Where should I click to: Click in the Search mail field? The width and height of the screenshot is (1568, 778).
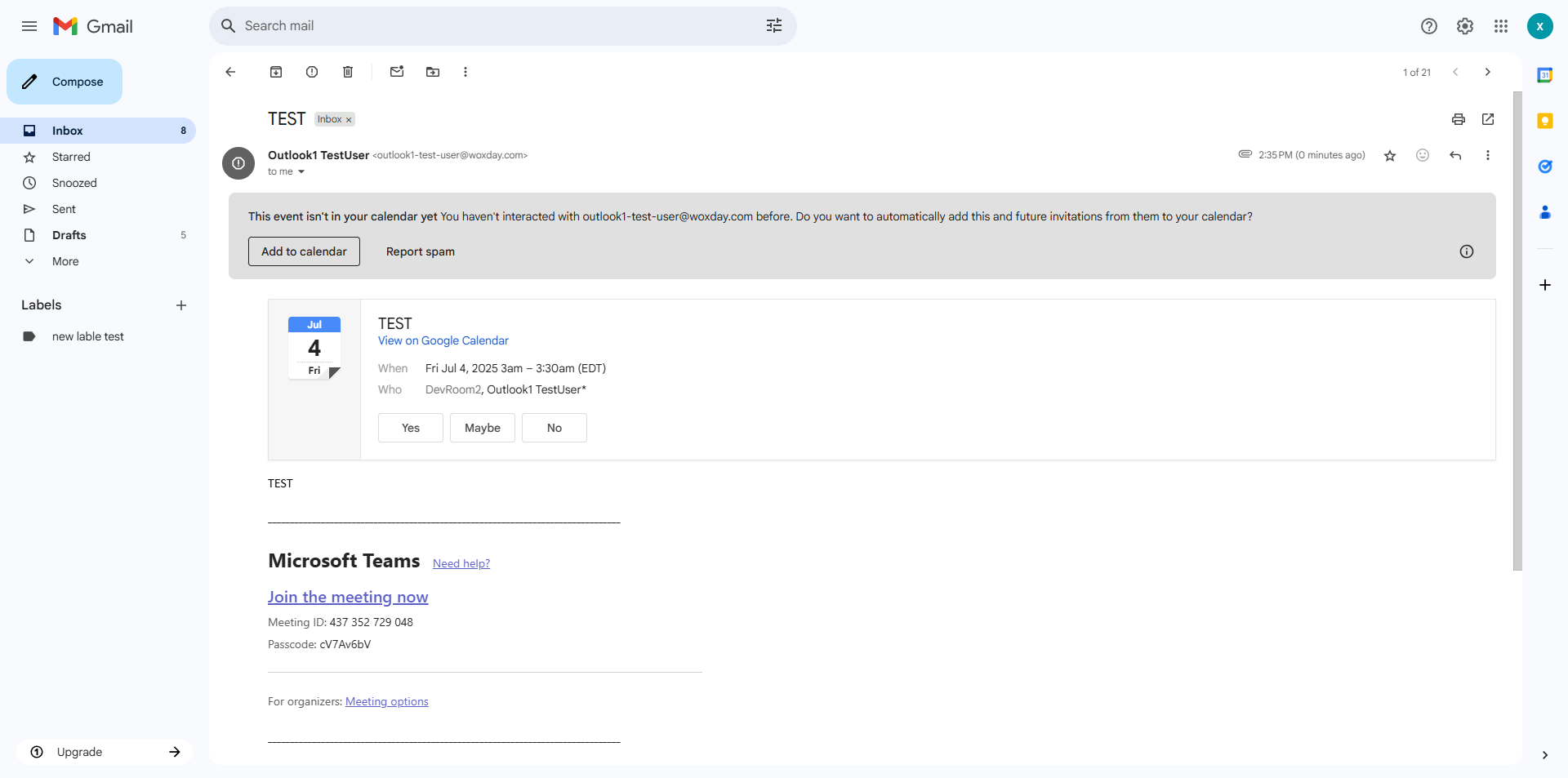point(498,26)
